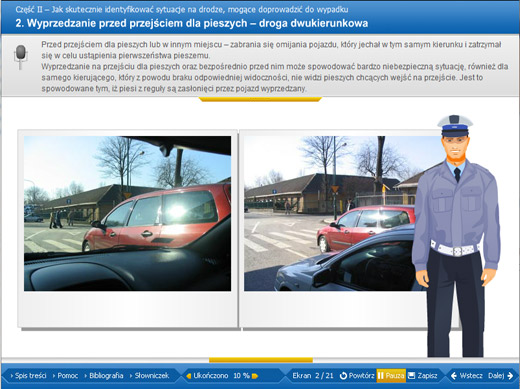520x389 pixels.
Task: Click the yellow left arrow beside Ukończono
Action: point(189,376)
